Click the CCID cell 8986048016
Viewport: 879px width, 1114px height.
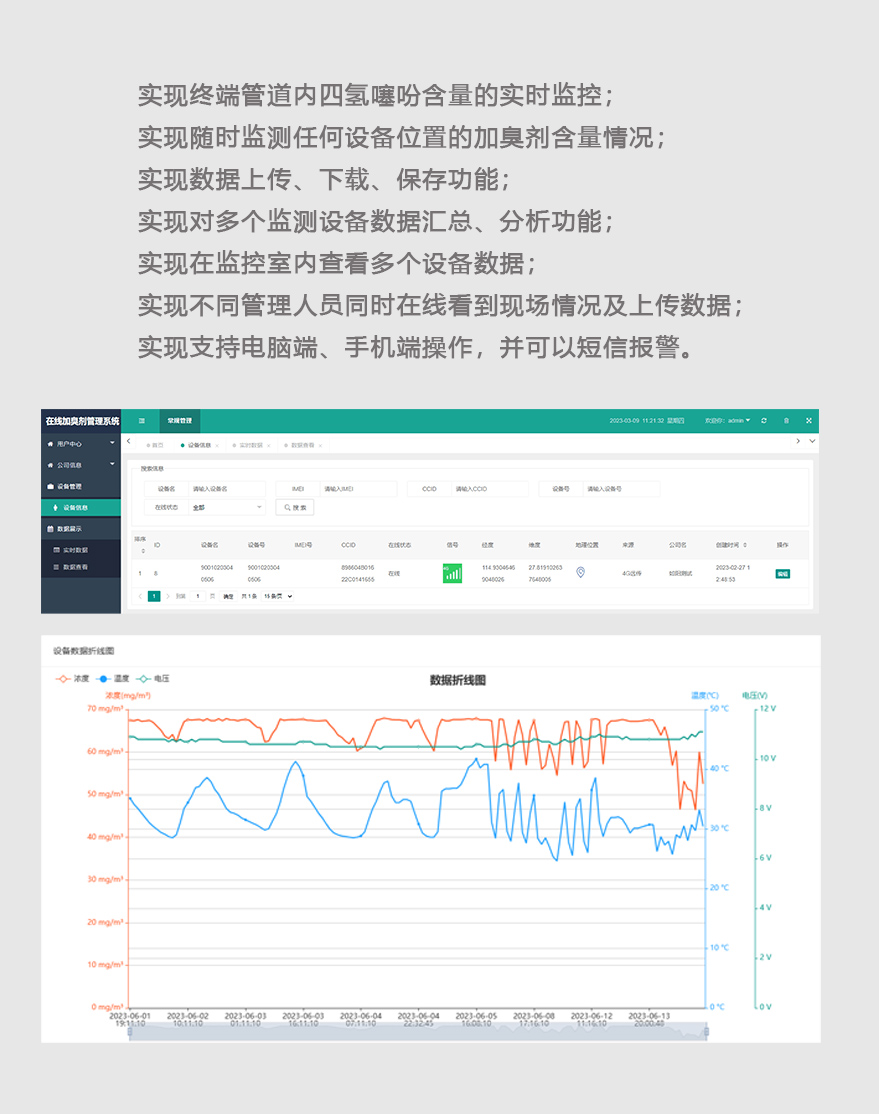tap(357, 573)
